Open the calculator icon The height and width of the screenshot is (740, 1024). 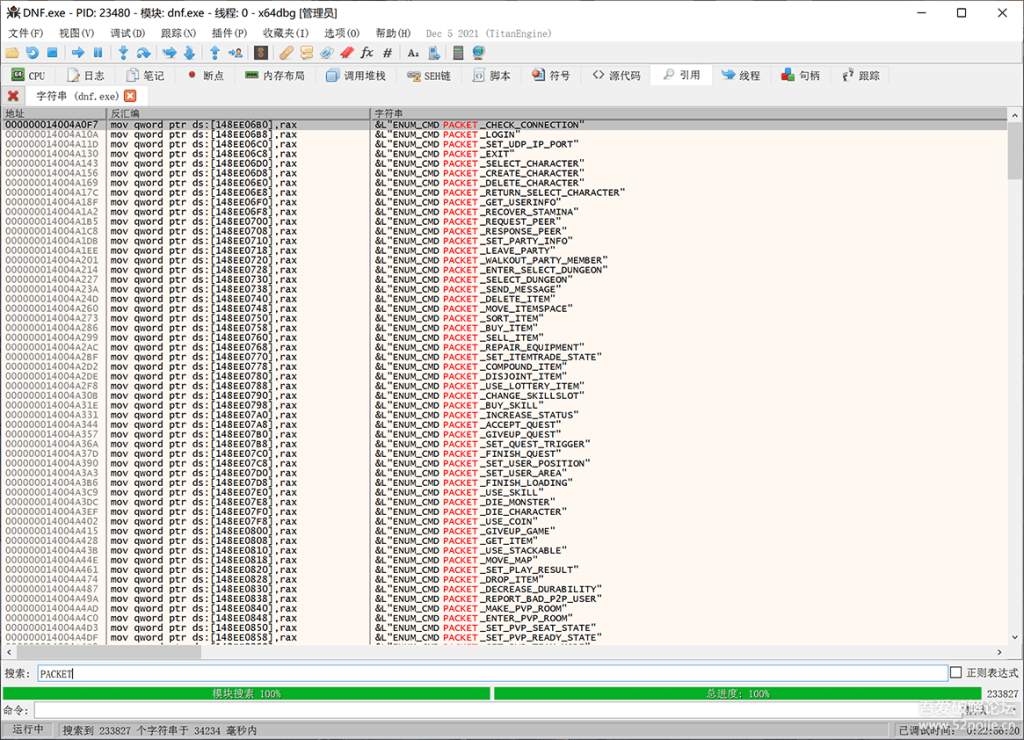[x=458, y=53]
